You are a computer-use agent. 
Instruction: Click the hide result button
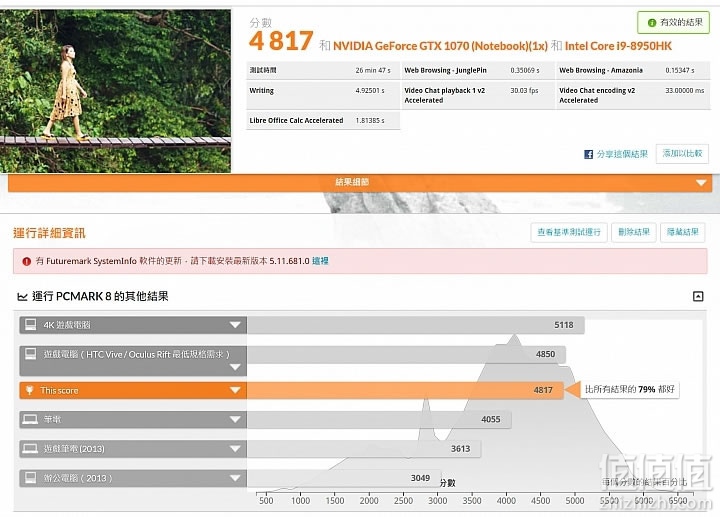(x=682, y=232)
